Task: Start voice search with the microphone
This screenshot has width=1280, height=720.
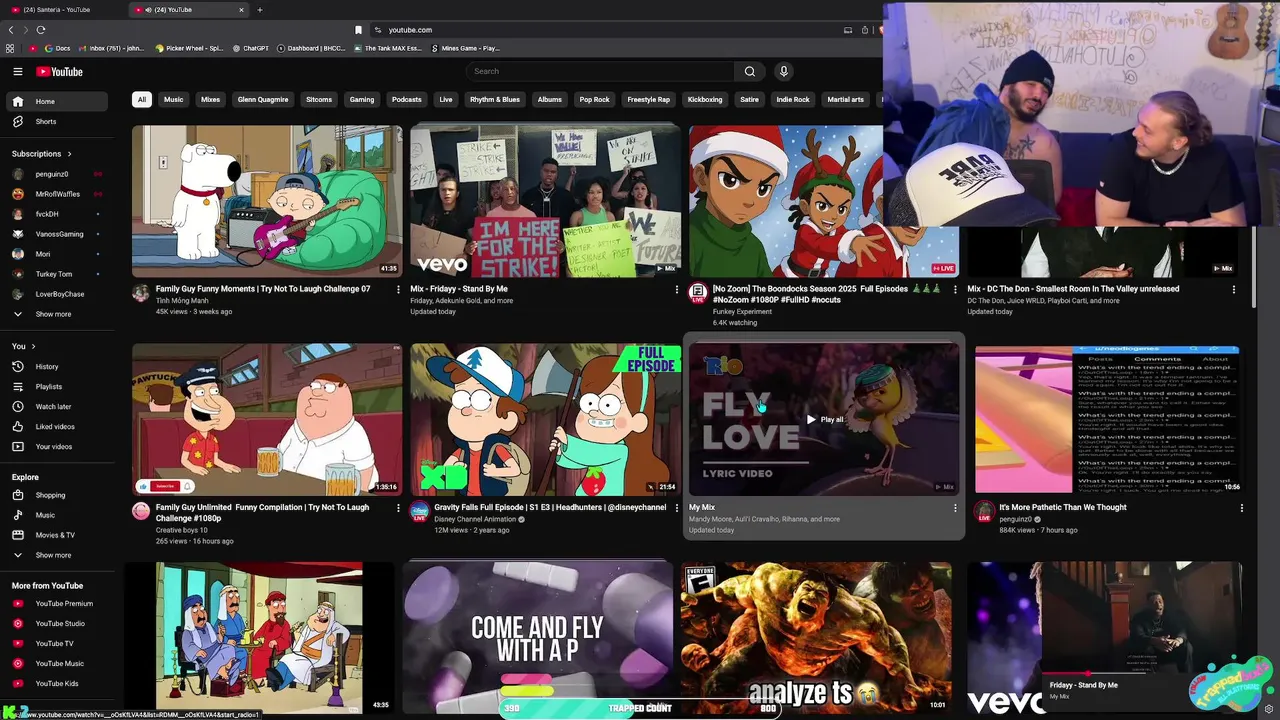Action: (783, 71)
